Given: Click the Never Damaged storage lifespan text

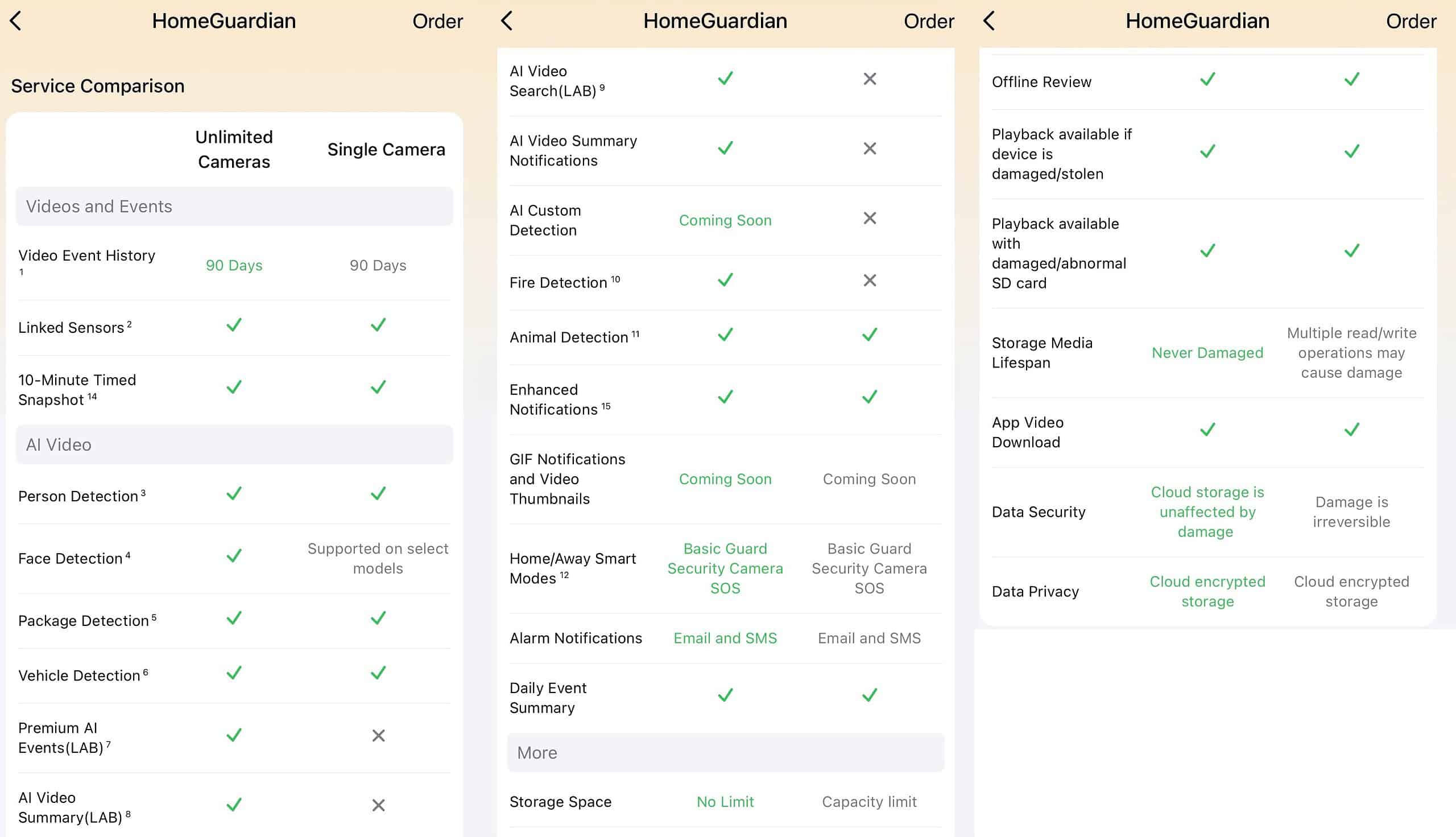Looking at the screenshot, I should pos(1207,353).
